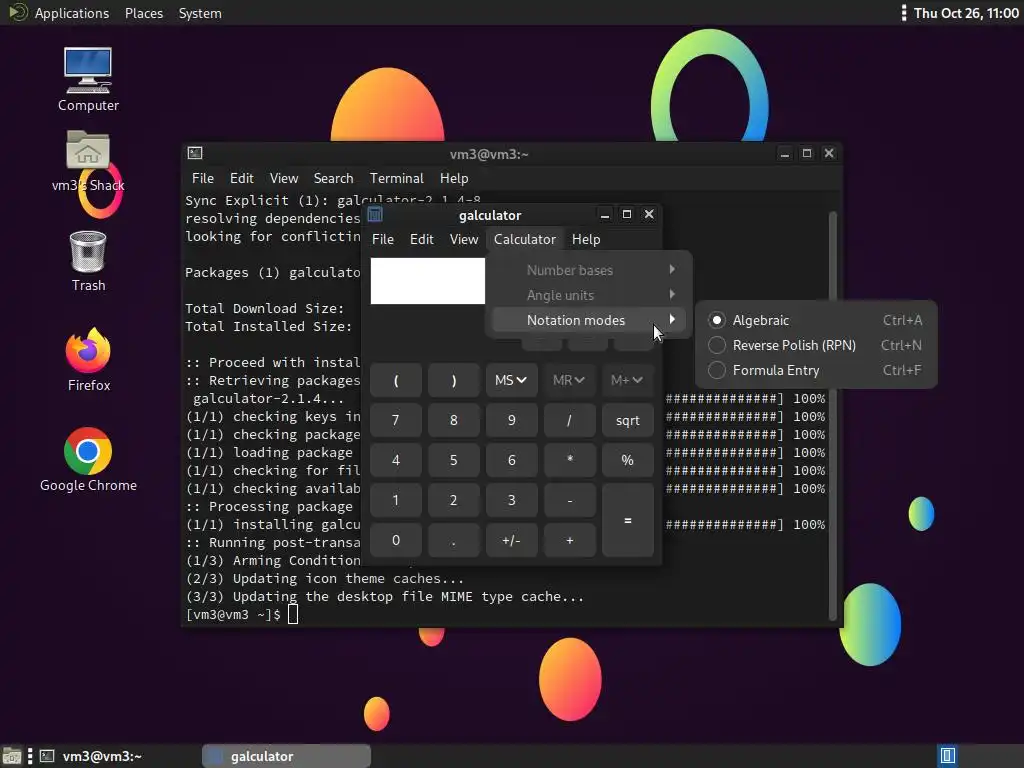The height and width of the screenshot is (768, 1024).
Task: Click the divide (/) button
Action: click(x=569, y=420)
